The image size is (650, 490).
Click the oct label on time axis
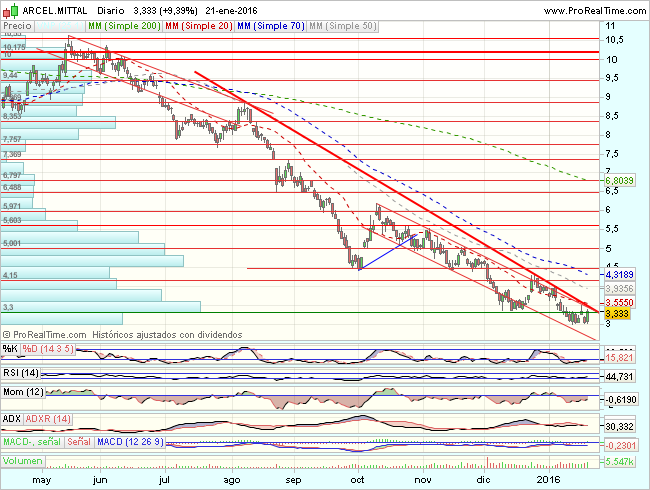coord(357,480)
